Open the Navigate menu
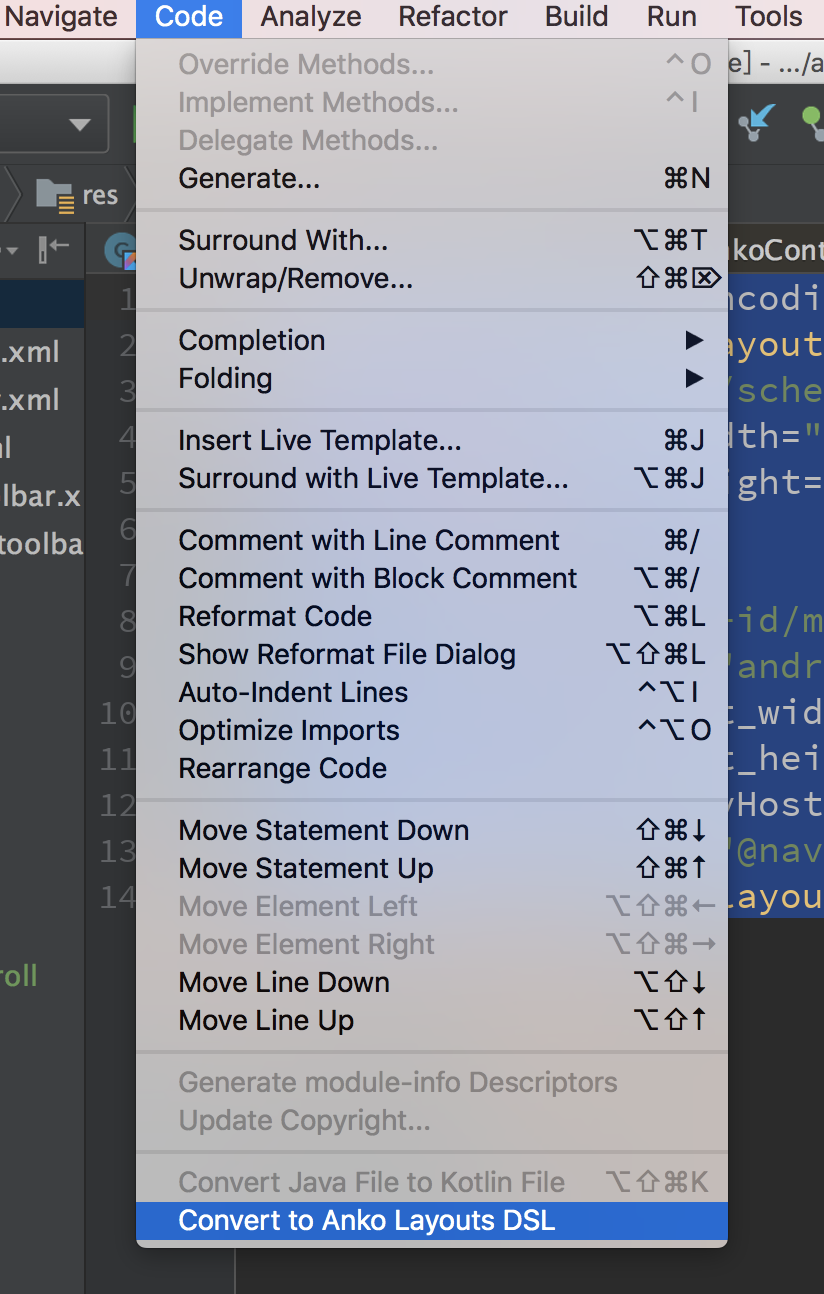The width and height of the screenshot is (824, 1294). pos(61,17)
